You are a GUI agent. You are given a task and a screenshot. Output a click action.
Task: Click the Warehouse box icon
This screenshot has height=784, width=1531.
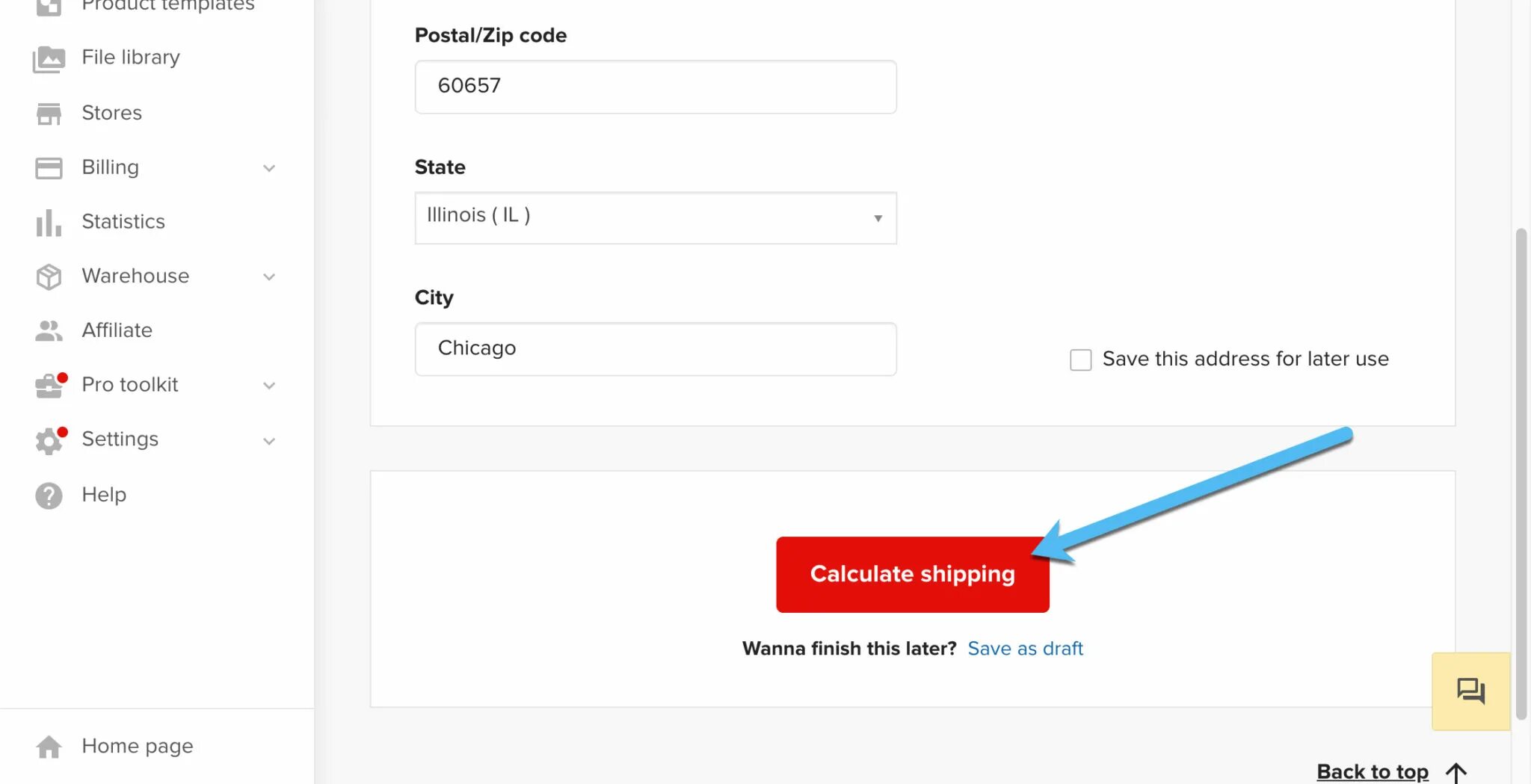pyautogui.click(x=49, y=277)
